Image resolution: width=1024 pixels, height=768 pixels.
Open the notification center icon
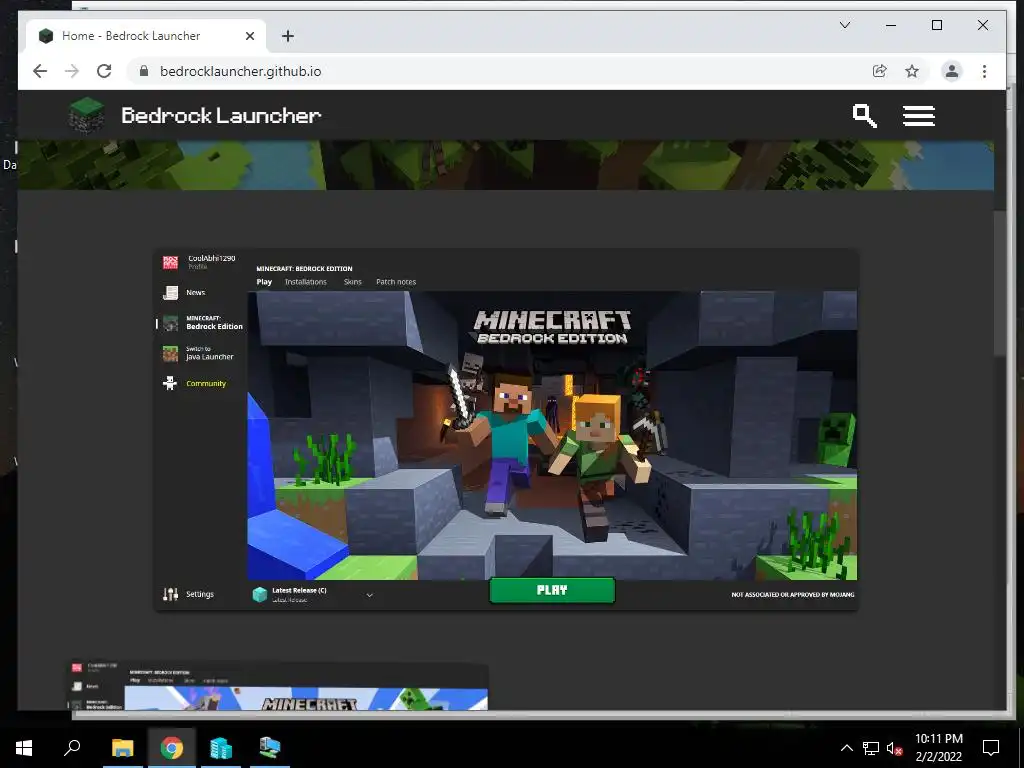pos(991,748)
